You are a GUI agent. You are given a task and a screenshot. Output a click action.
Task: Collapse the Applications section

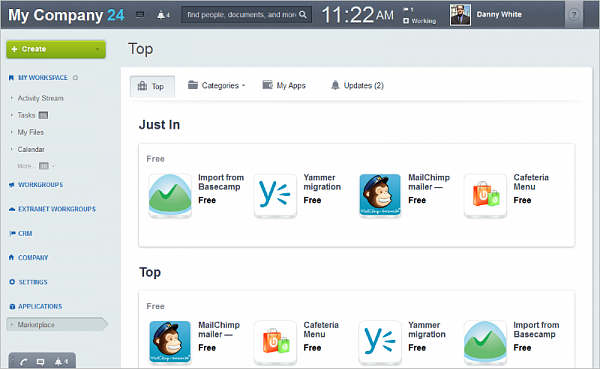click(40, 307)
